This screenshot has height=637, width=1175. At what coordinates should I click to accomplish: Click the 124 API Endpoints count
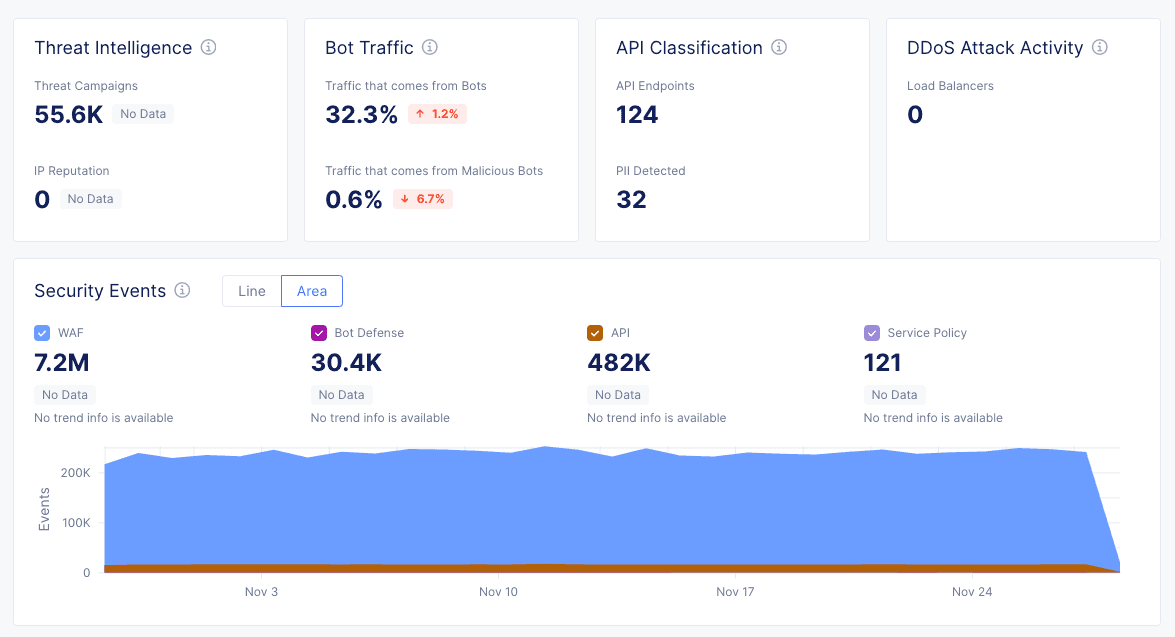[637, 115]
